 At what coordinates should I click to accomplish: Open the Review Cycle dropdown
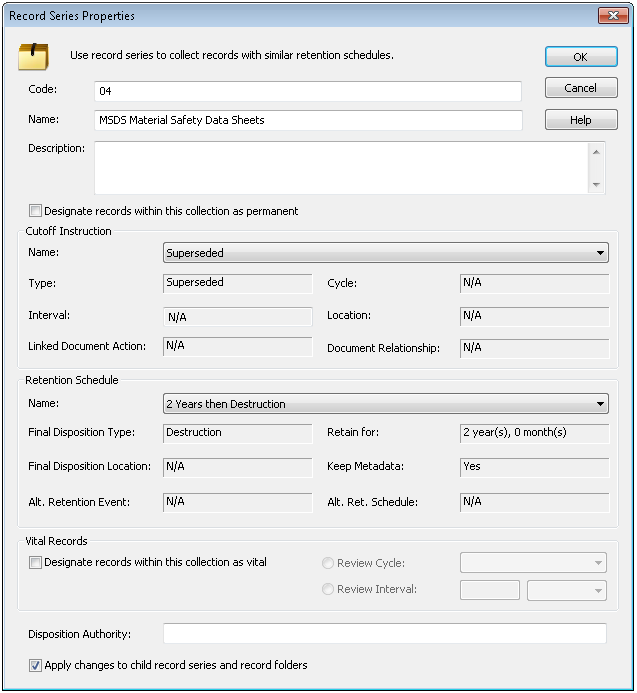(533, 563)
